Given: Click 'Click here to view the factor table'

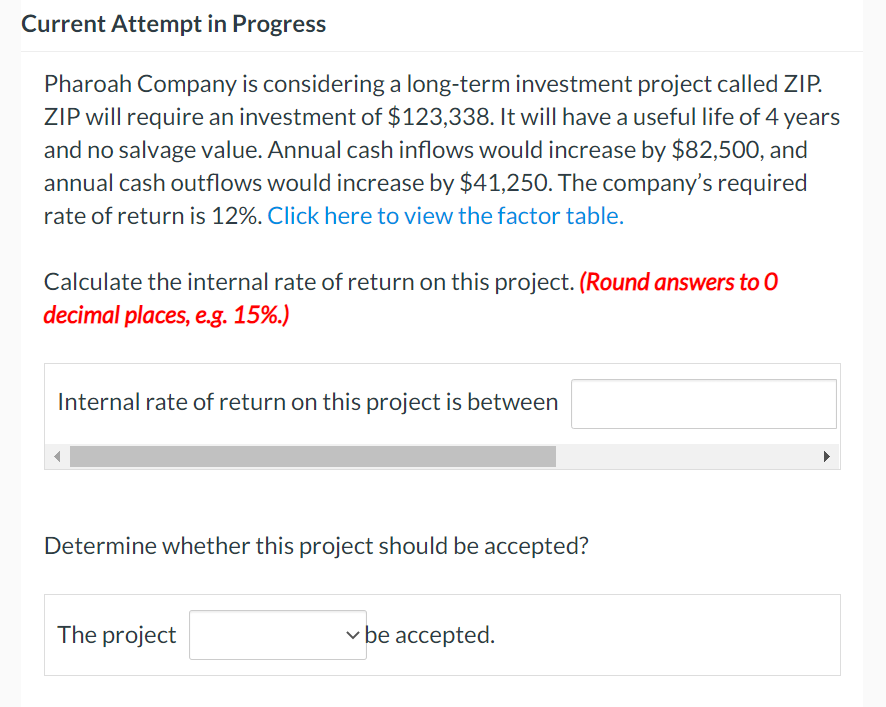Looking at the screenshot, I should (x=445, y=215).
